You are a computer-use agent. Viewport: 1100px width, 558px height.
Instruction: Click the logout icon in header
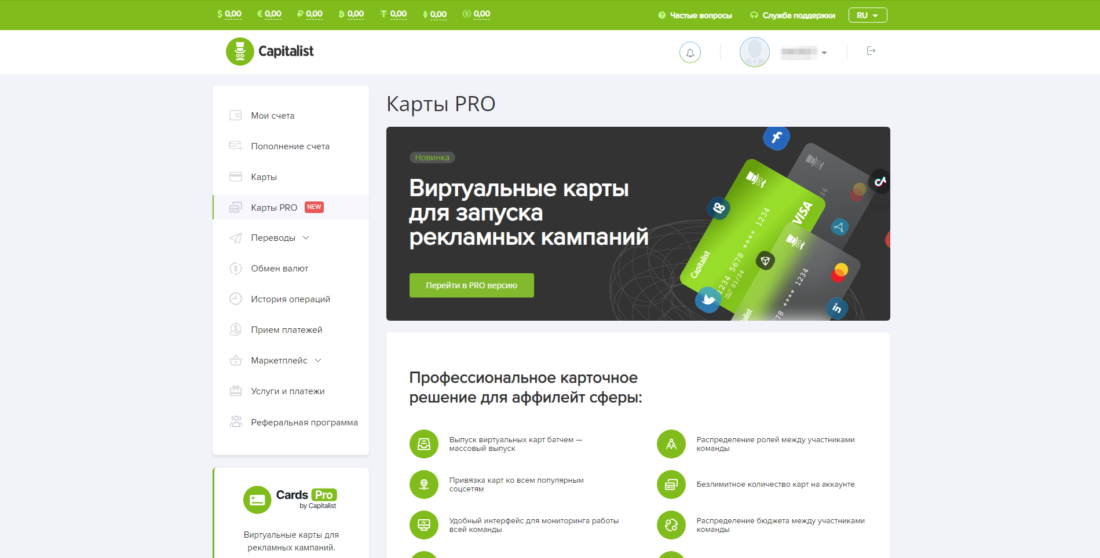coord(871,51)
